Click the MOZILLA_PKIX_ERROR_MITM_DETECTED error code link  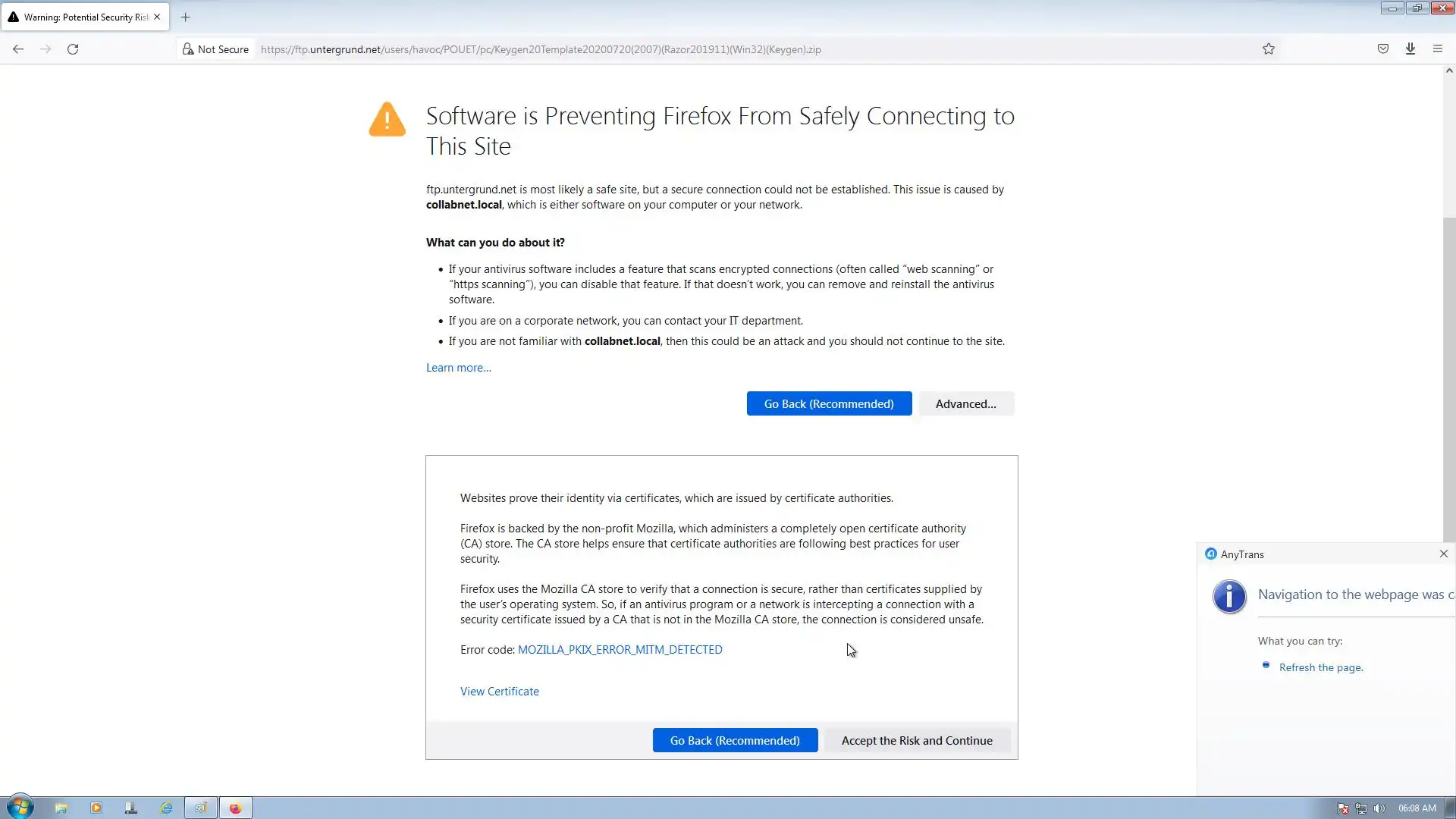[620, 650]
